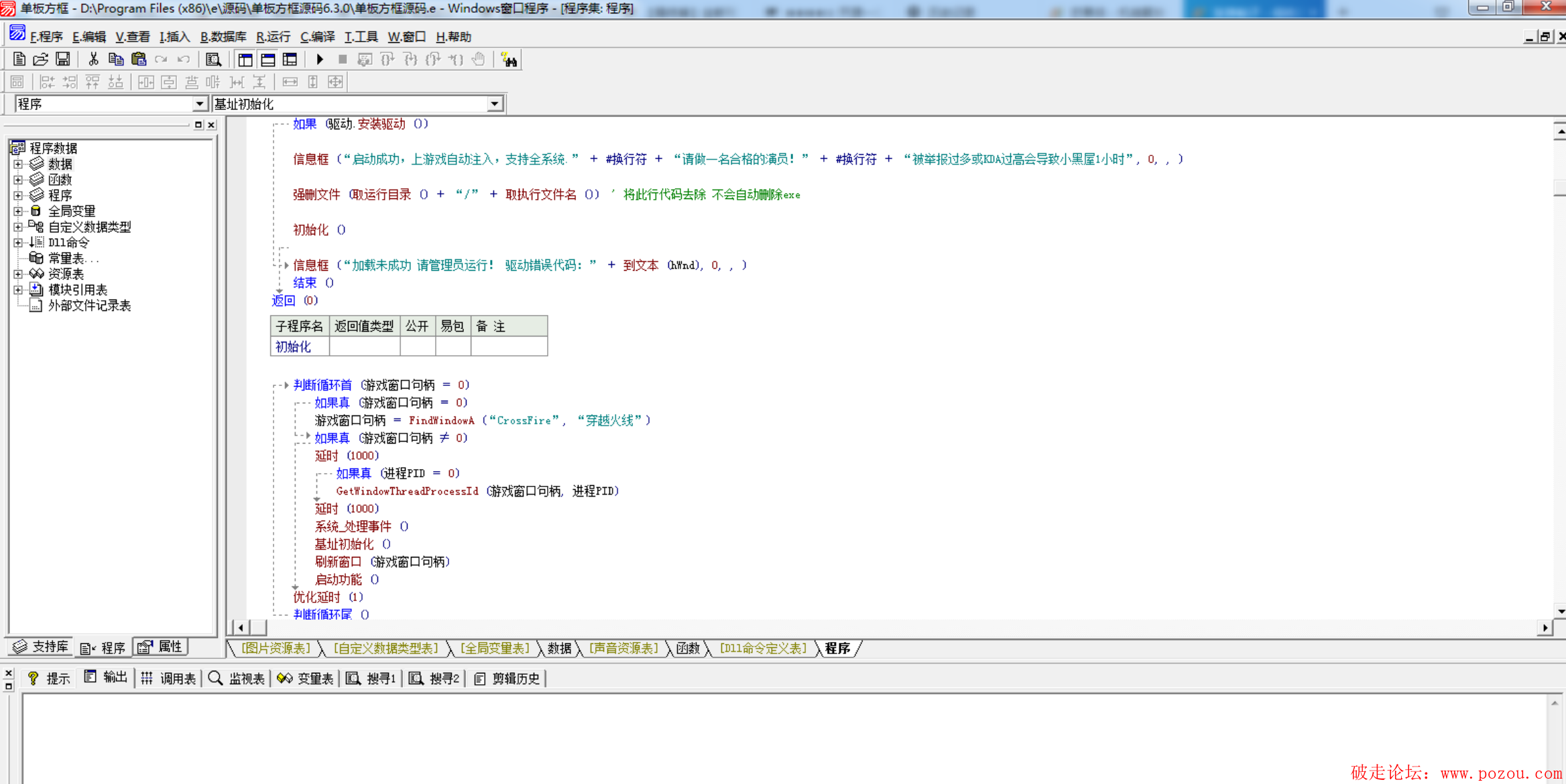Cut selection using the scissors icon
The width and height of the screenshot is (1566, 784).
tap(94, 60)
